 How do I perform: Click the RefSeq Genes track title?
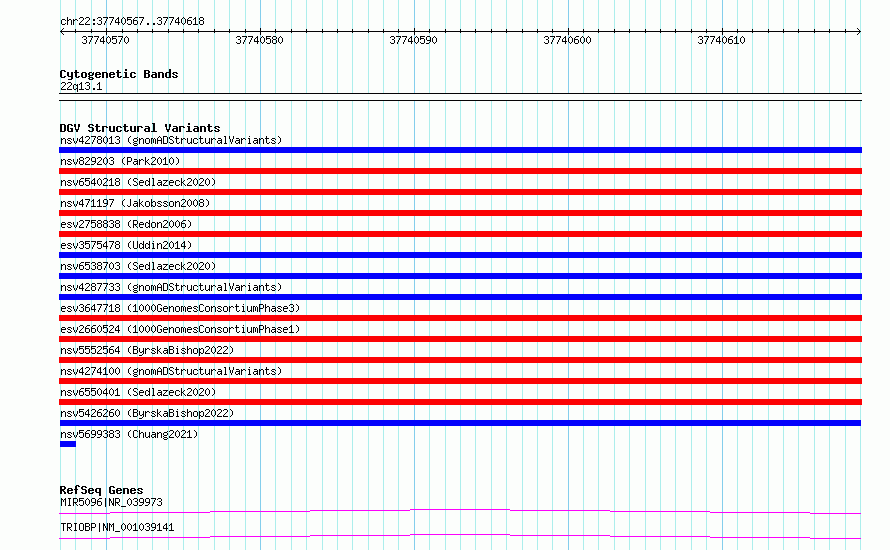[x=102, y=490]
